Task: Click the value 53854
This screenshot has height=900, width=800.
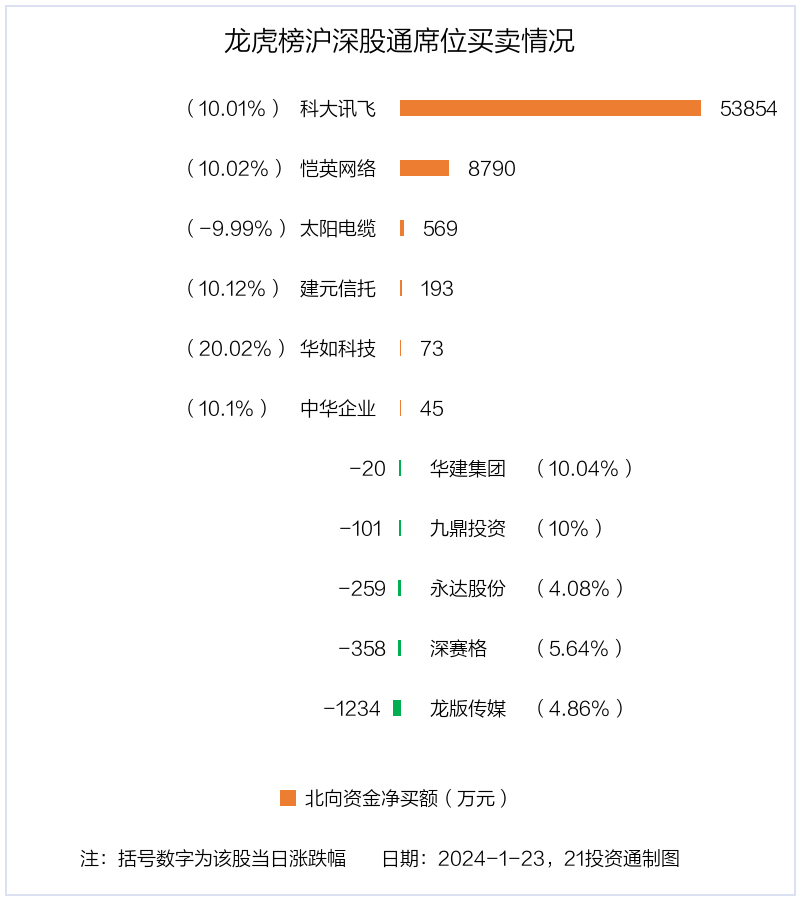Action: click(748, 108)
